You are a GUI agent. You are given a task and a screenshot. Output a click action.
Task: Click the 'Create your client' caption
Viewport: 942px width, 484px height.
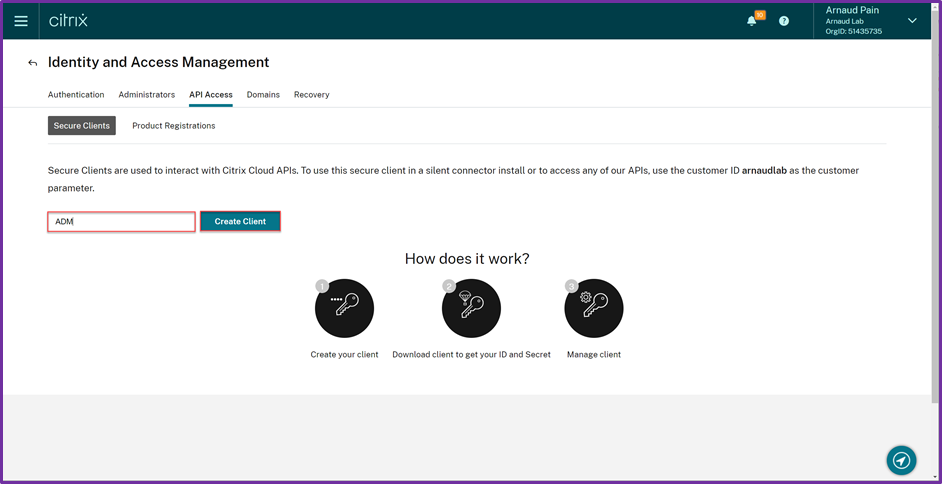coord(344,355)
